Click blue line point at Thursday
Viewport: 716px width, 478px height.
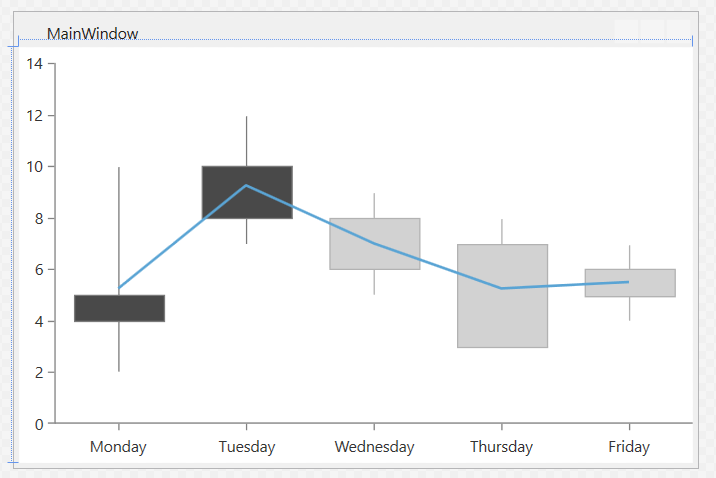501,288
